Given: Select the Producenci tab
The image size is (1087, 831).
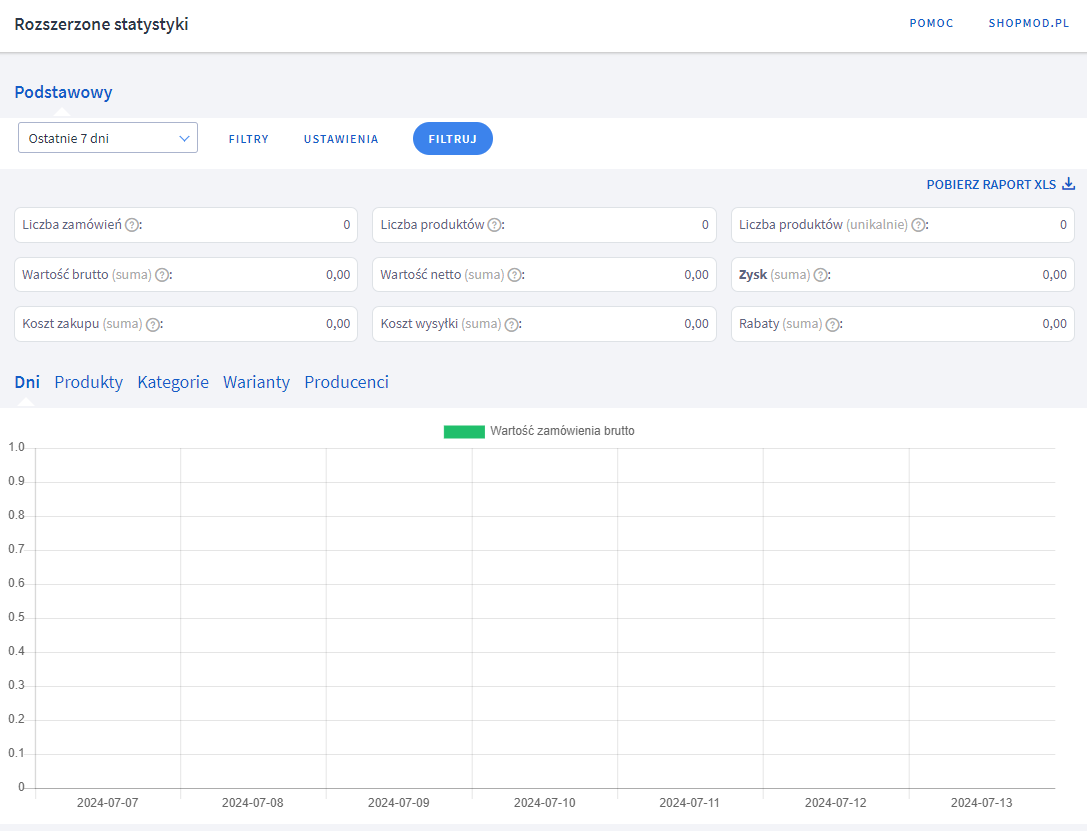Looking at the screenshot, I should click(x=346, y=382).
